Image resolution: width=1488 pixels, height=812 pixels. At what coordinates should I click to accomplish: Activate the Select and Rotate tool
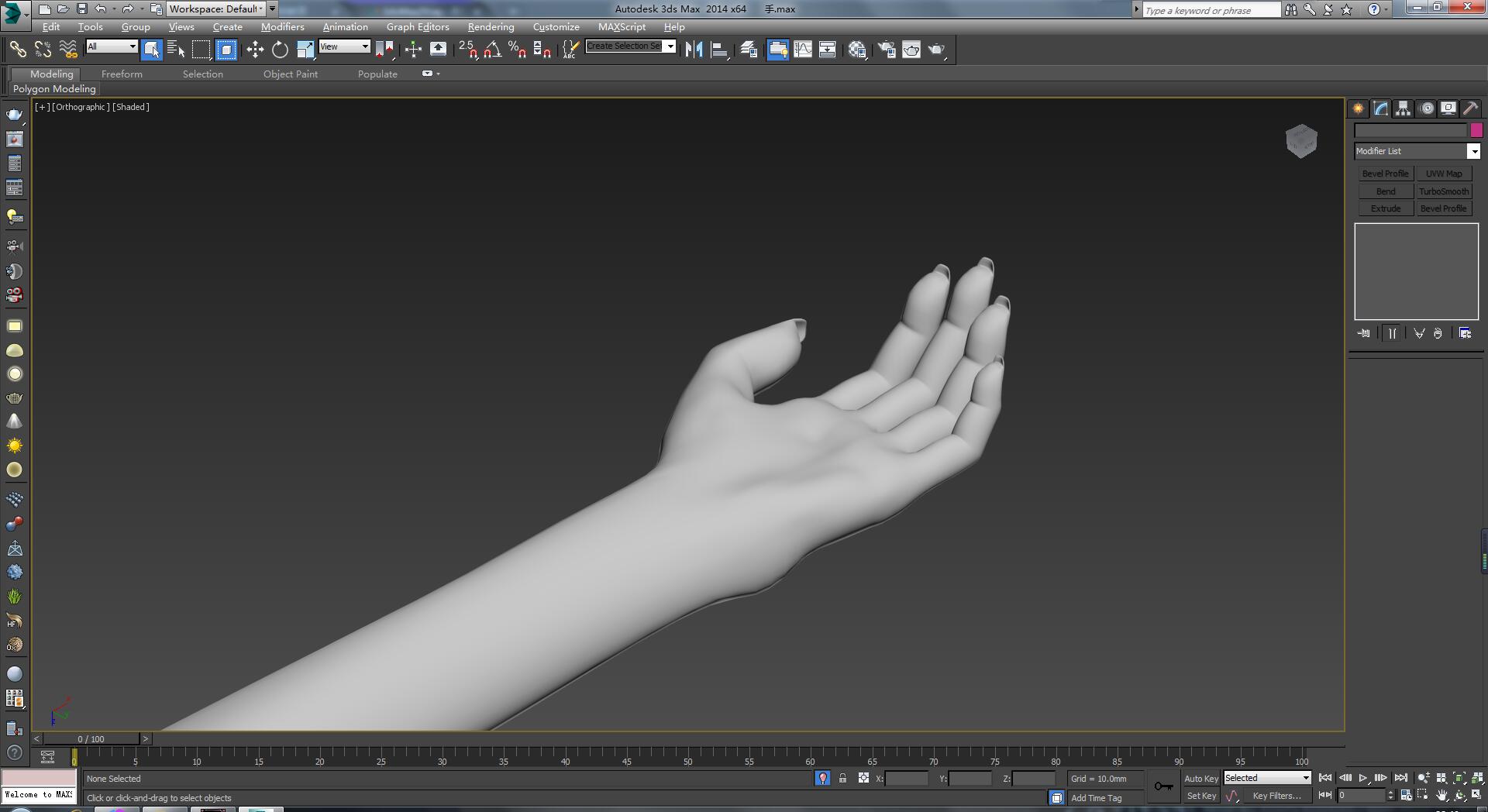coord(280,50)
